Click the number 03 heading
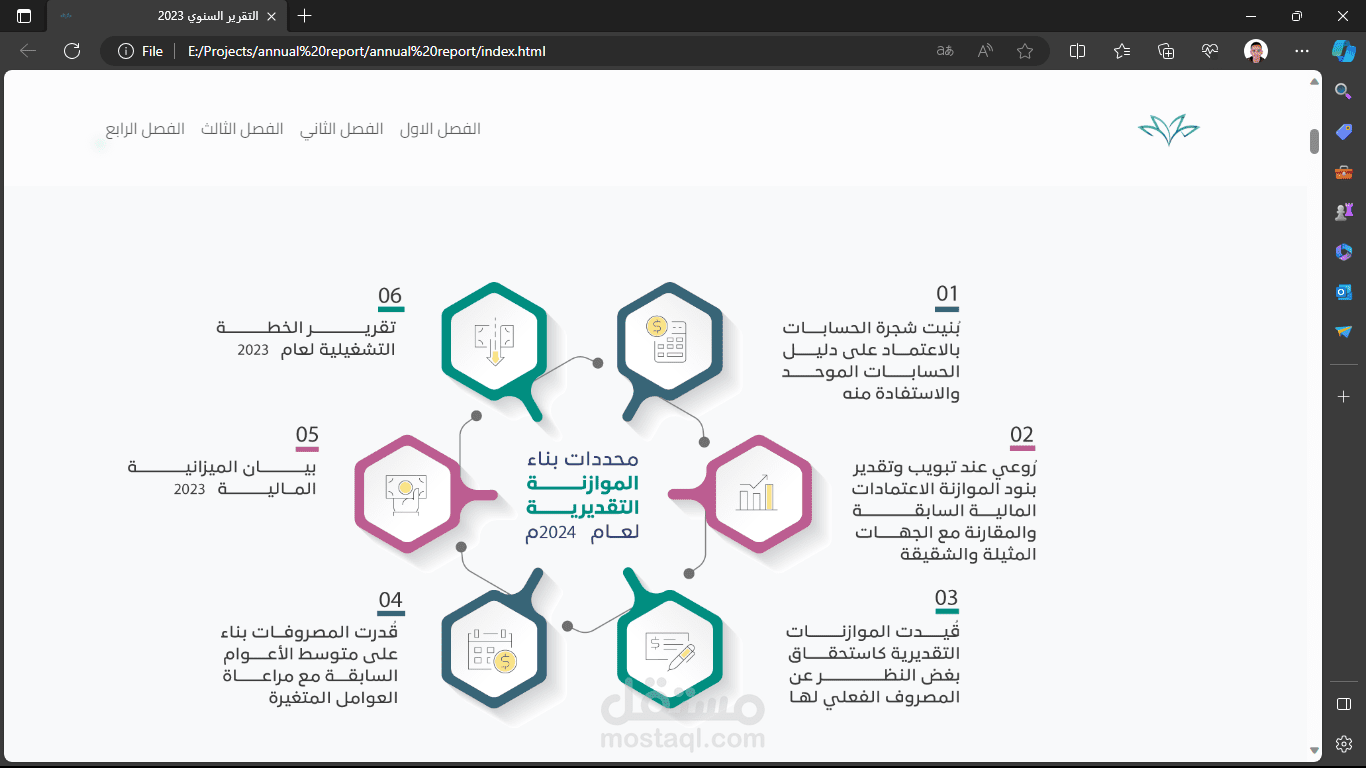1366x768 pixels. pyautogui.click(x=947, y=599)
